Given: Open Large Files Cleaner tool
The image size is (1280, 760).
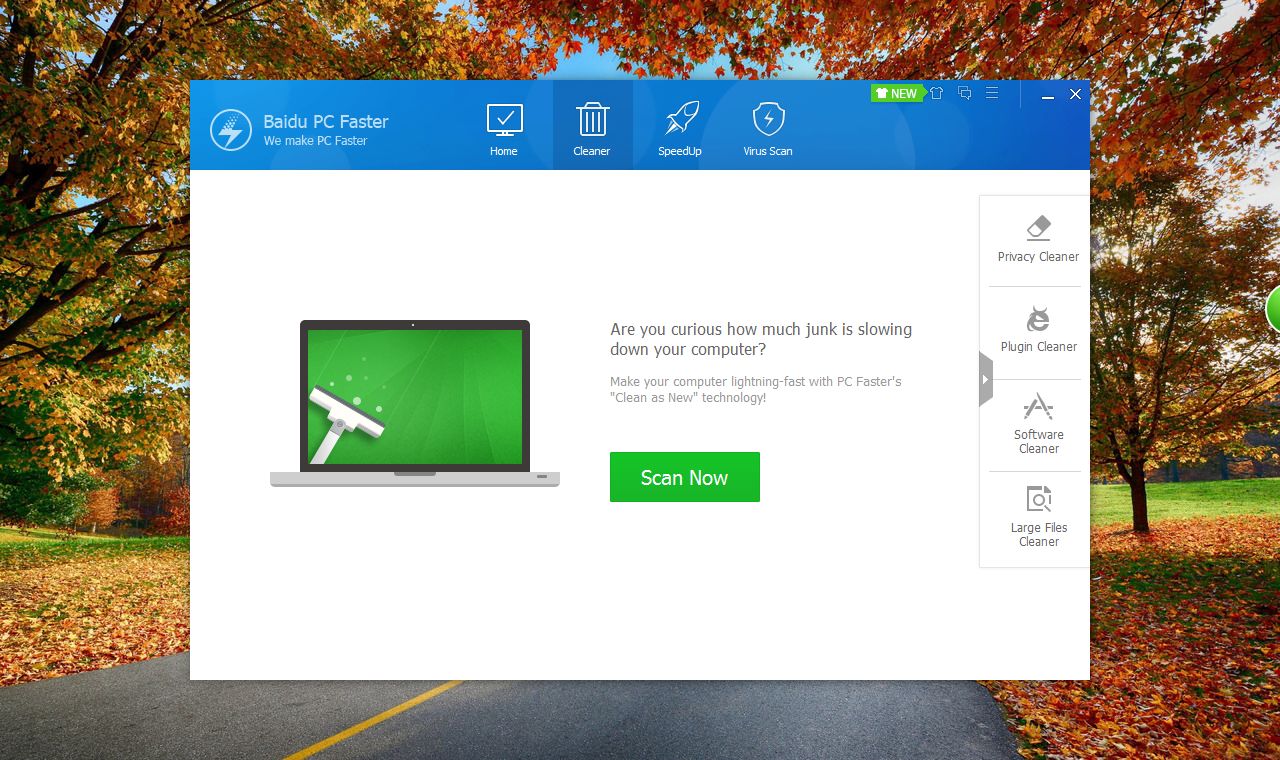Looking at the screenshot, I should coord(1038,517).
